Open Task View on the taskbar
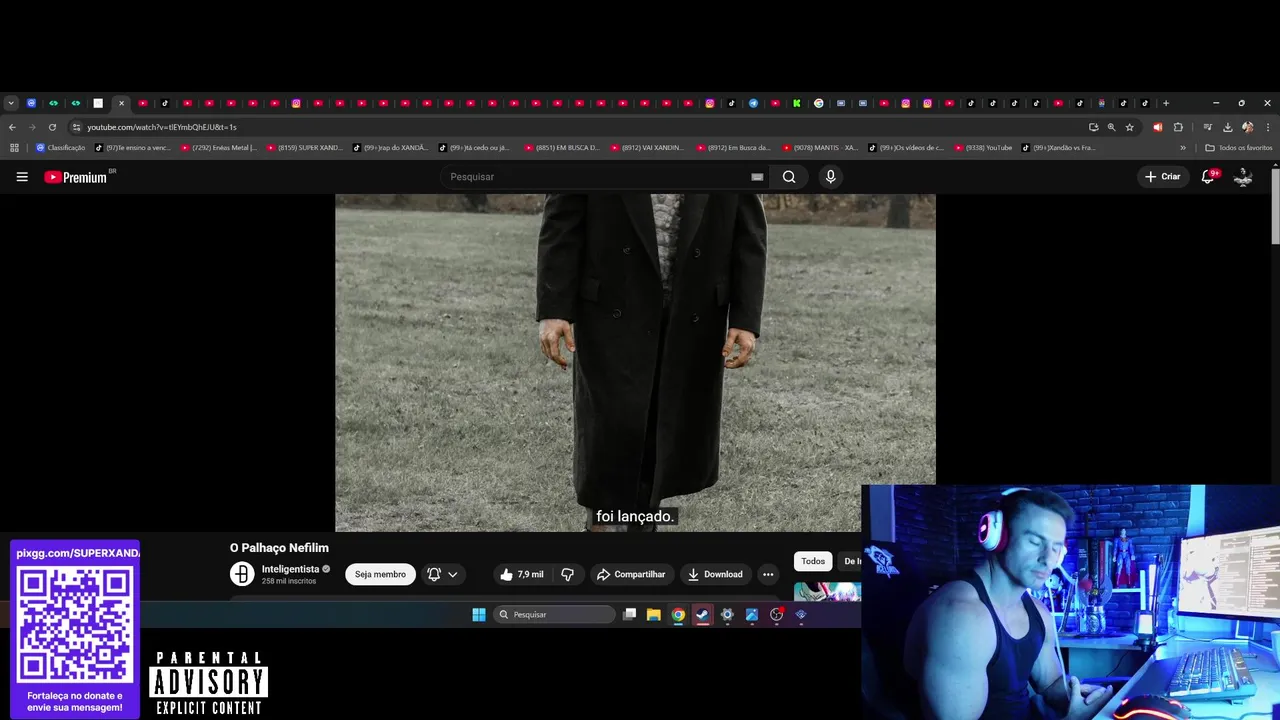This screenshot has width=1280, height=720. [629, 615]
